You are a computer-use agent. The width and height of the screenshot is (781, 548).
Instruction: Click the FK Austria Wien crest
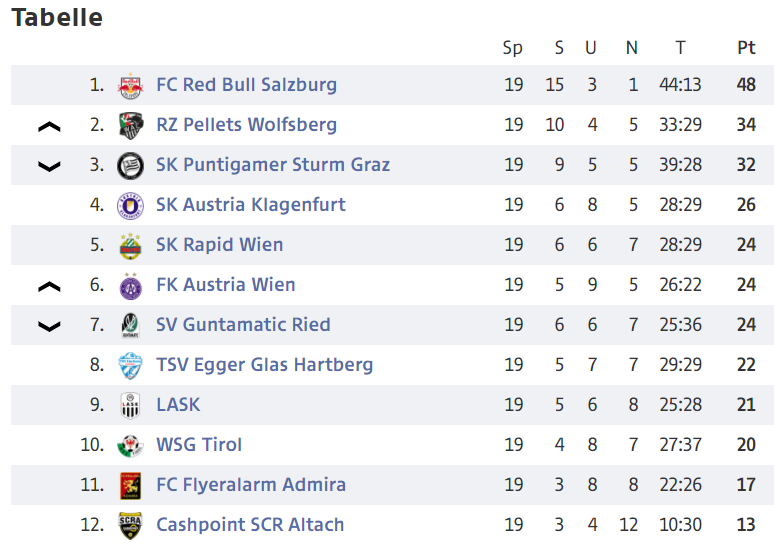tap(130, 285)
